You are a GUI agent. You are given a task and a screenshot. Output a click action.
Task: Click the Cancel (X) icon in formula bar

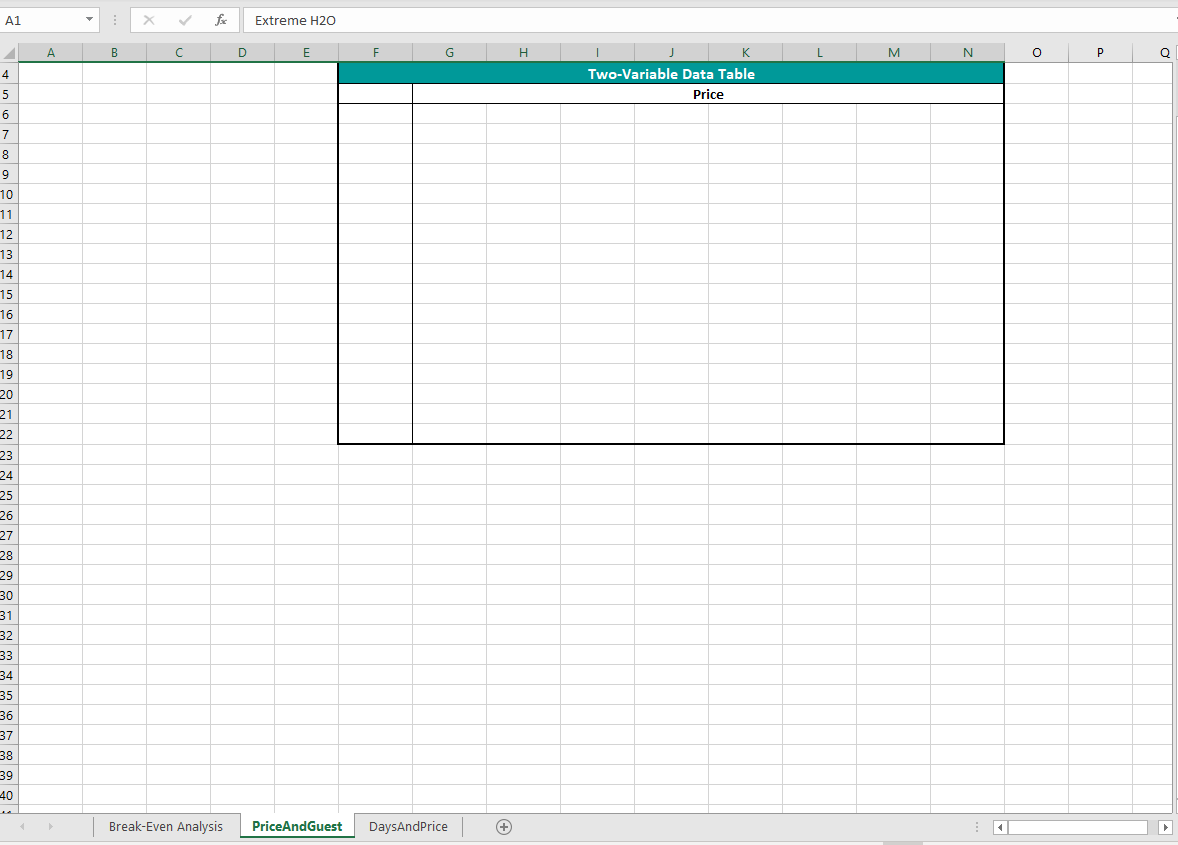pos(148,20)
